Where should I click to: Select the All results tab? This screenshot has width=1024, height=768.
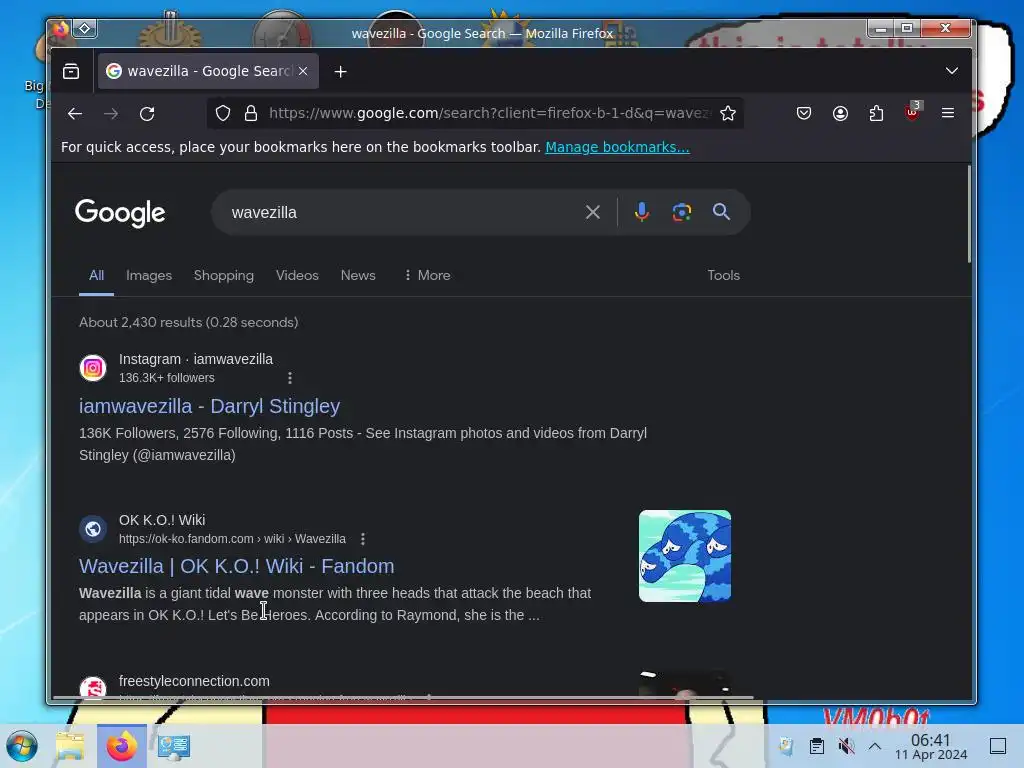(x=97, y=276)
